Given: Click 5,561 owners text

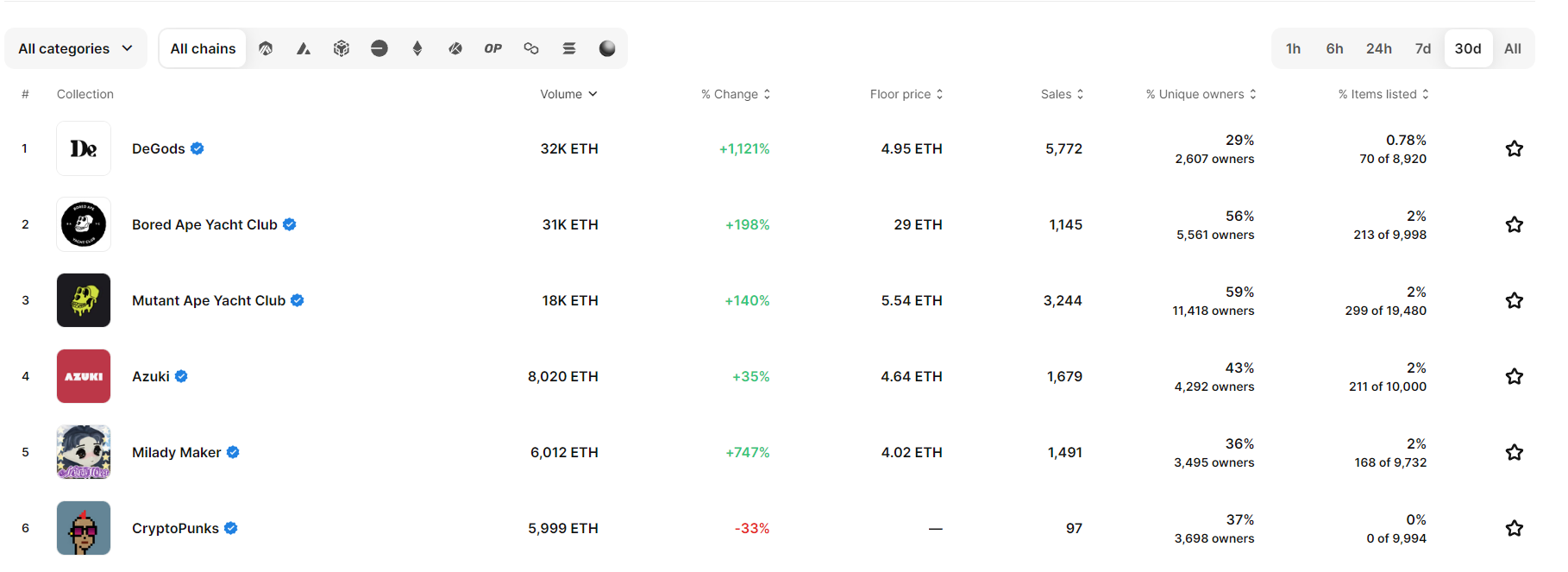Looking at the screenshot, I should (1215, 235).
